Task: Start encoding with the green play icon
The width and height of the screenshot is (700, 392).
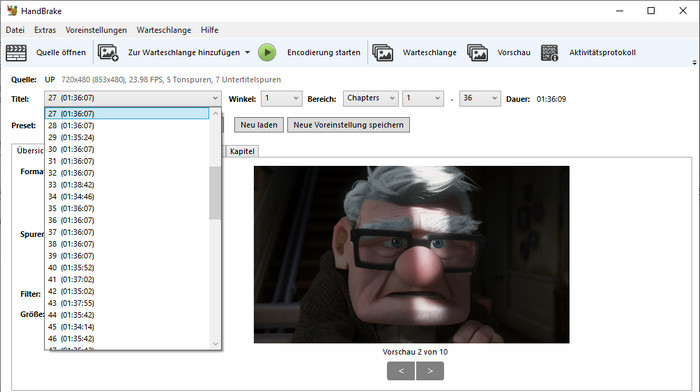Action: (x=267, y=53)
